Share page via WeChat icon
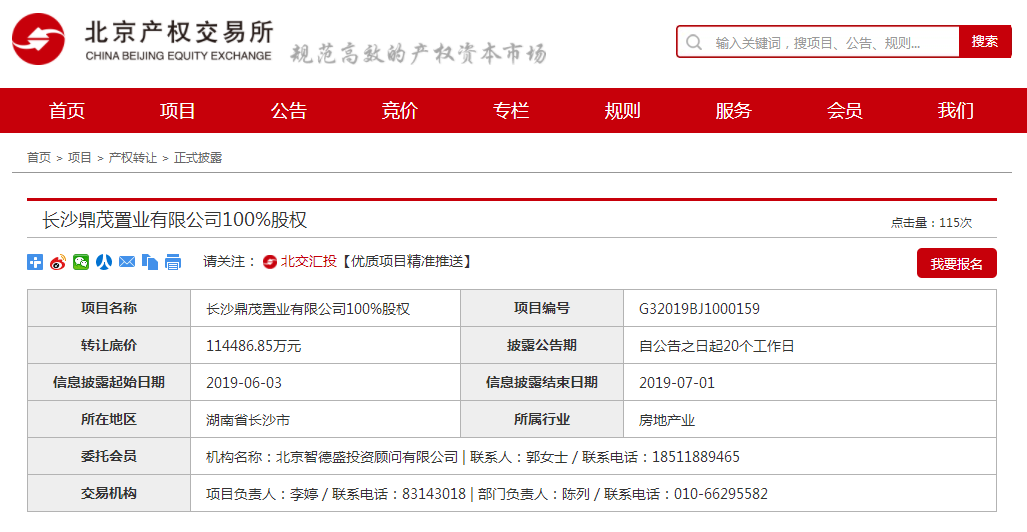1027x532 pixels. [81, 262]
